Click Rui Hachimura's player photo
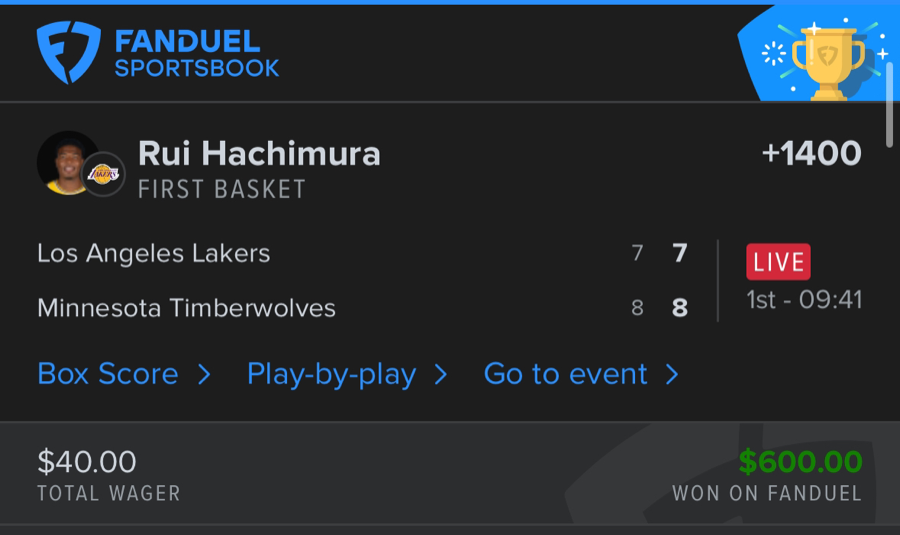Screen dimensions: 900x535 66,162
